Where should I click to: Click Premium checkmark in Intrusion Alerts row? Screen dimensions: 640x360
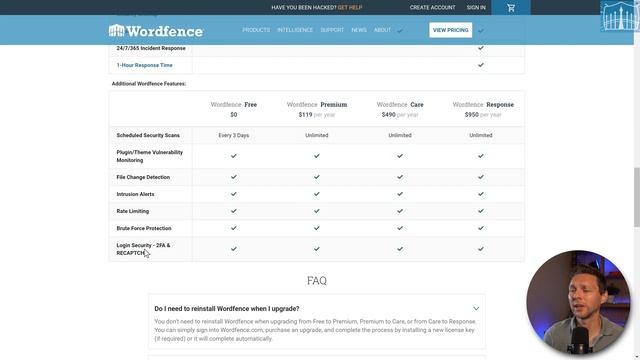click(x=317, y=194)
